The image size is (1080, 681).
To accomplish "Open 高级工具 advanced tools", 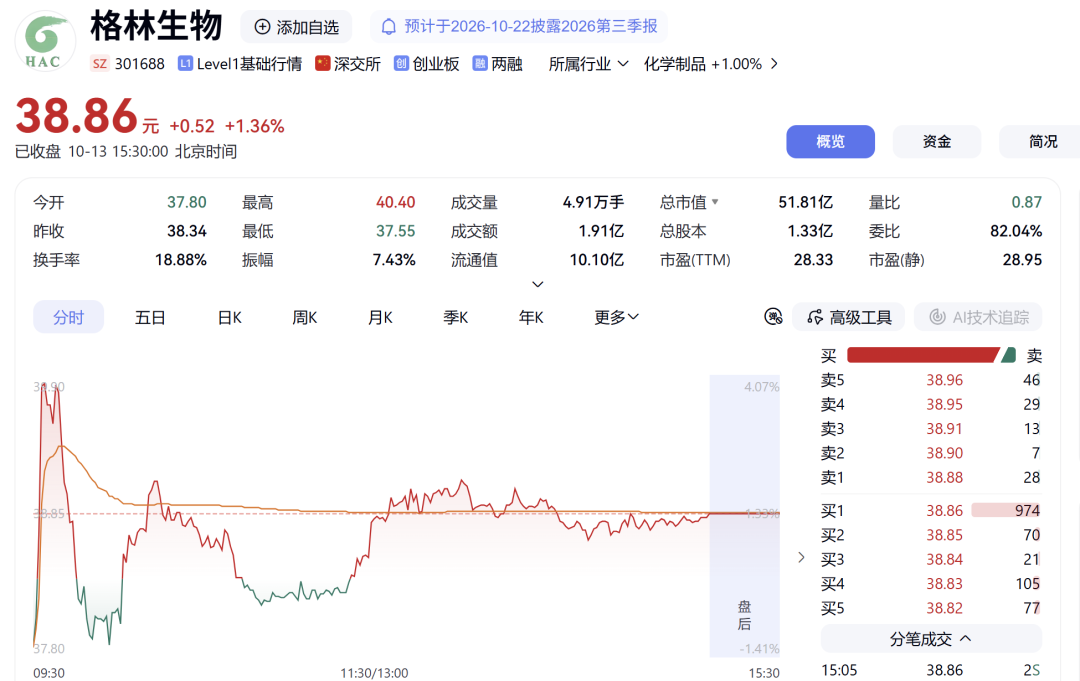I will tap(849, 317).
